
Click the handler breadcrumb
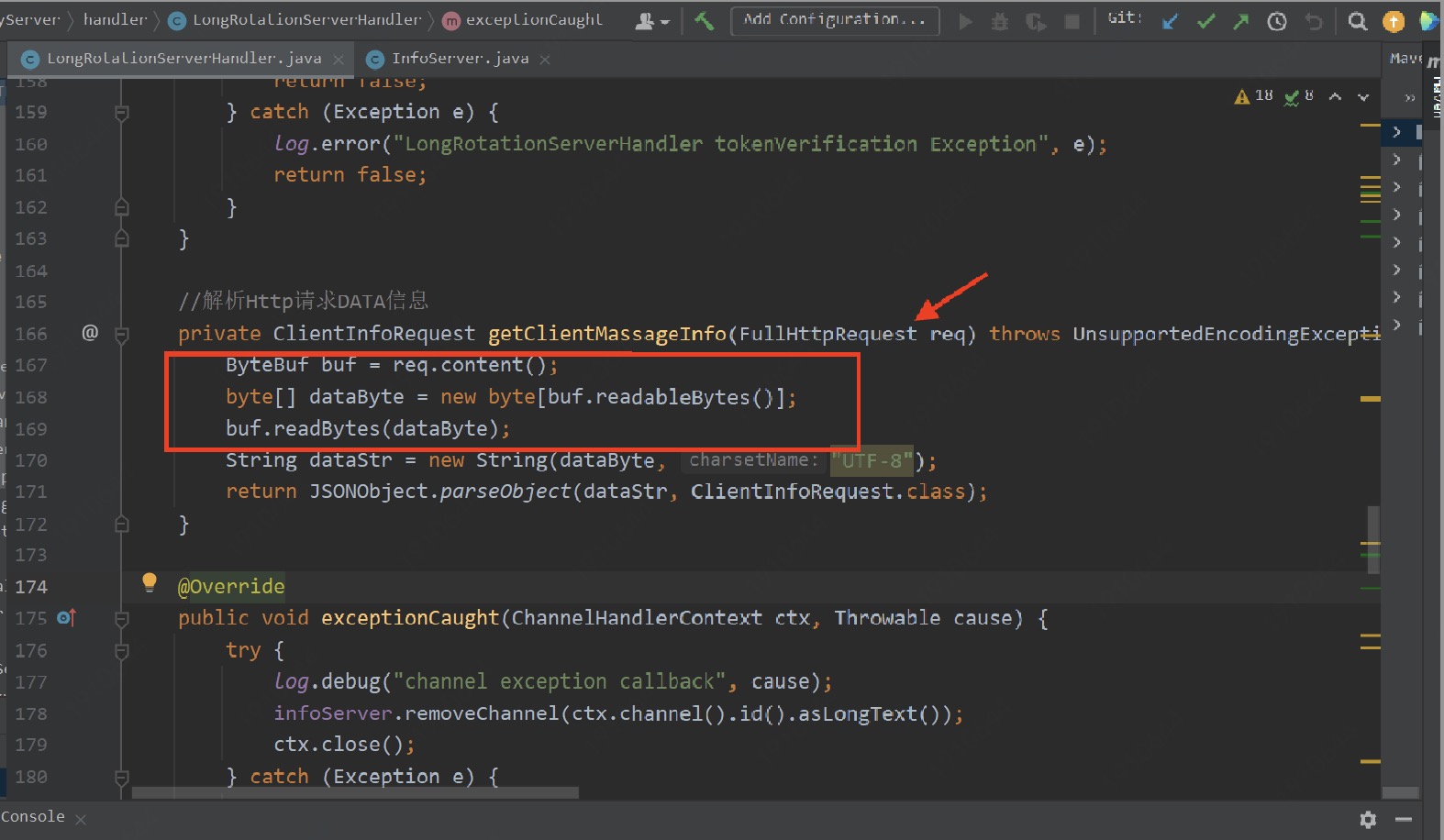tap(115, 19)
